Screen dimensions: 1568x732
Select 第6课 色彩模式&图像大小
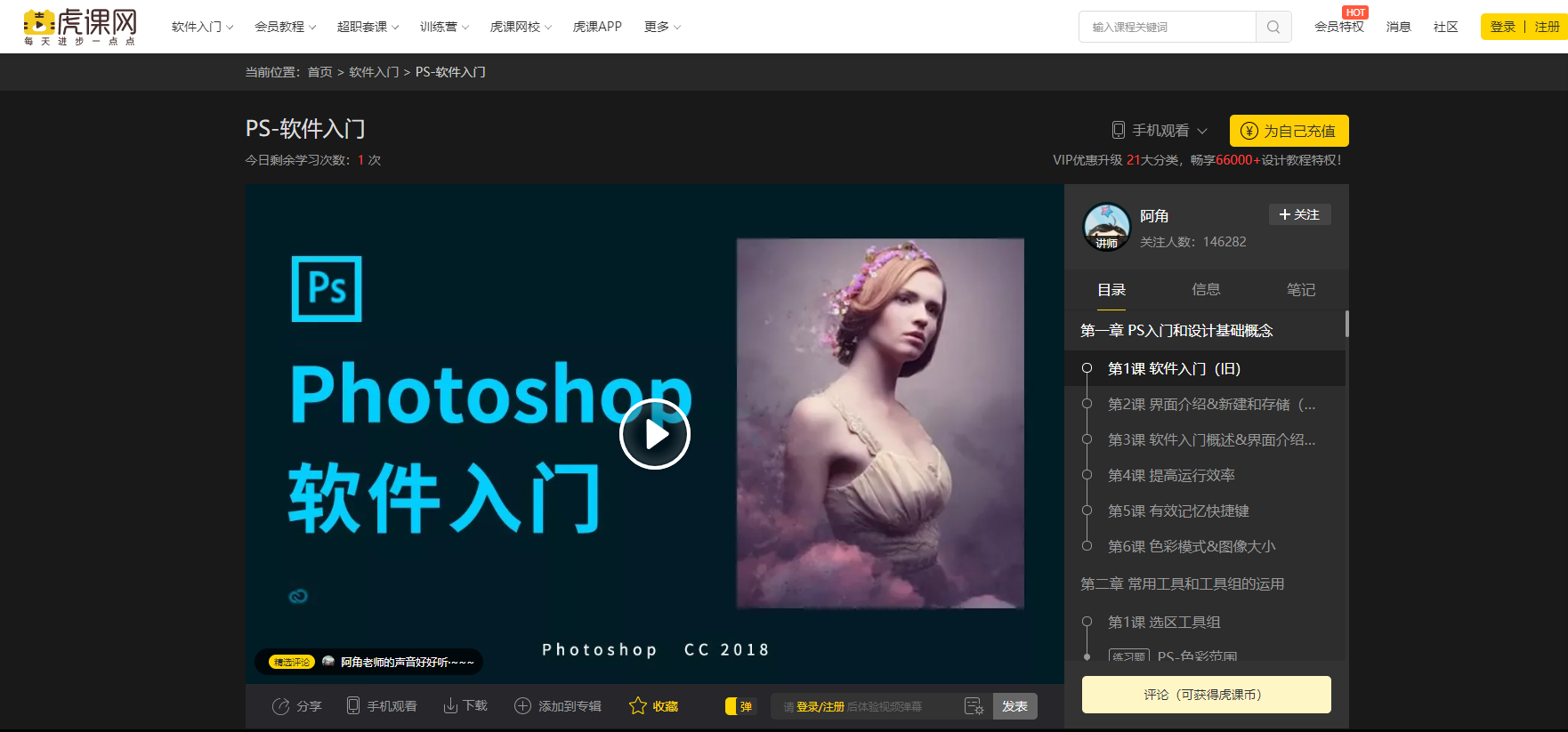click(1206, 546)
